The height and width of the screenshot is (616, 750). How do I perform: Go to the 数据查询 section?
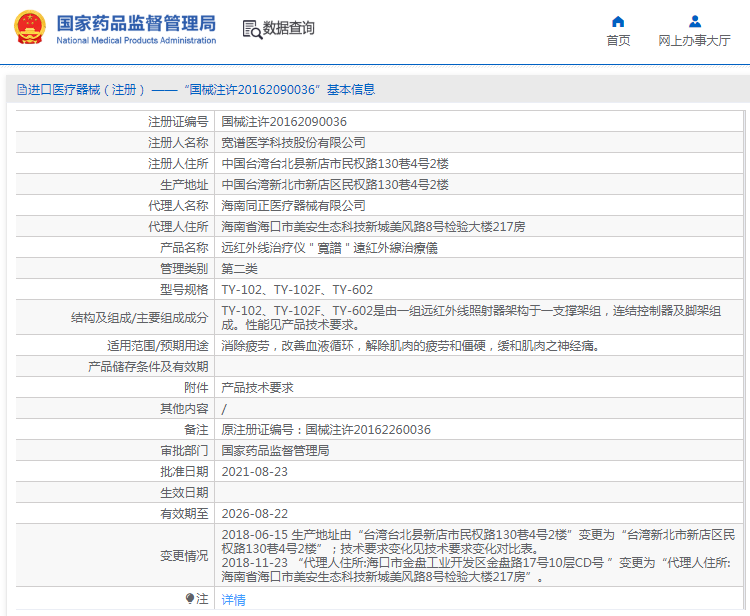tap(289, 29)
